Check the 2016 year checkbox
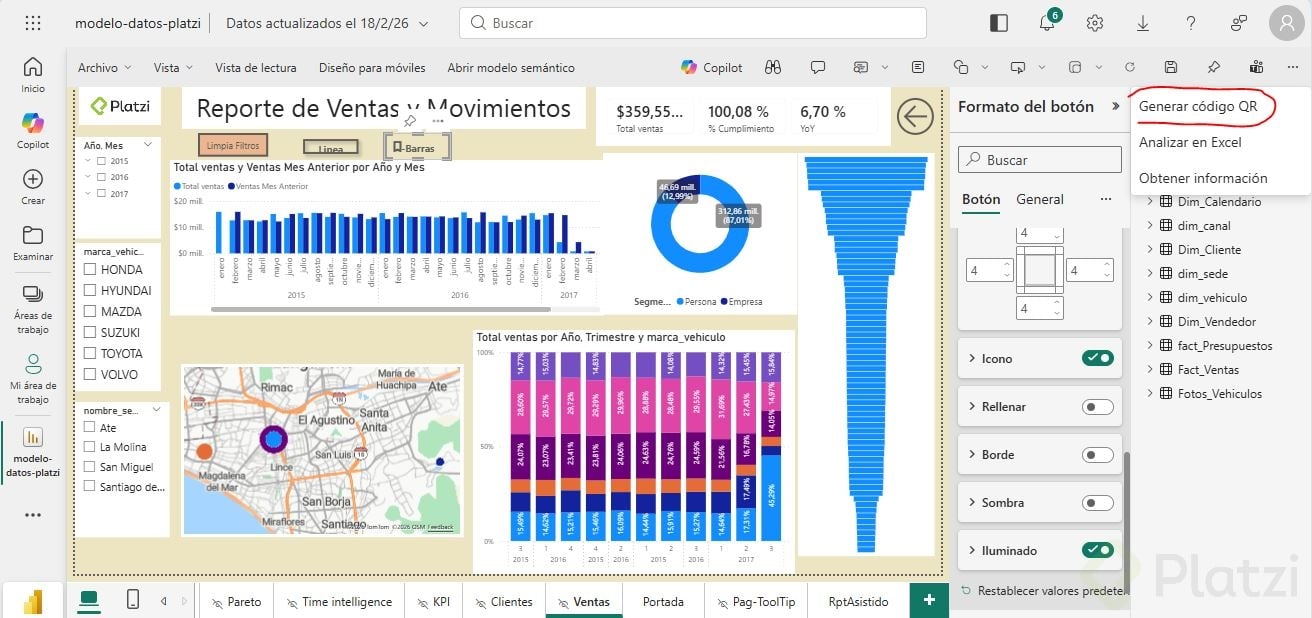The image size is (1312, 618). pyautogui.click(x=102, y=177)
